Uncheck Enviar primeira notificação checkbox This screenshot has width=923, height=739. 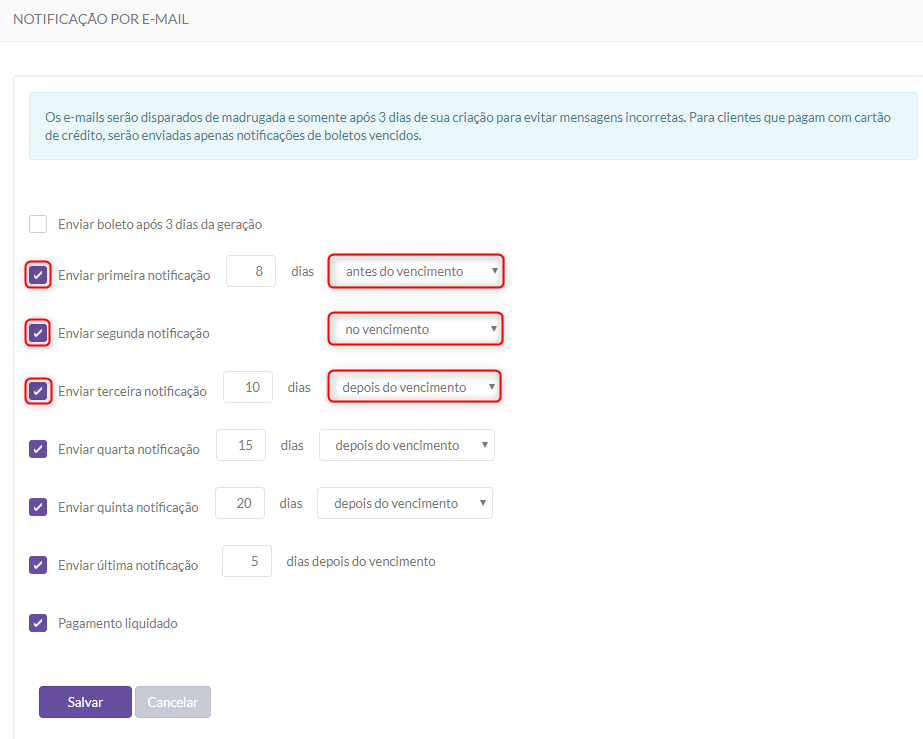(38, 275)
